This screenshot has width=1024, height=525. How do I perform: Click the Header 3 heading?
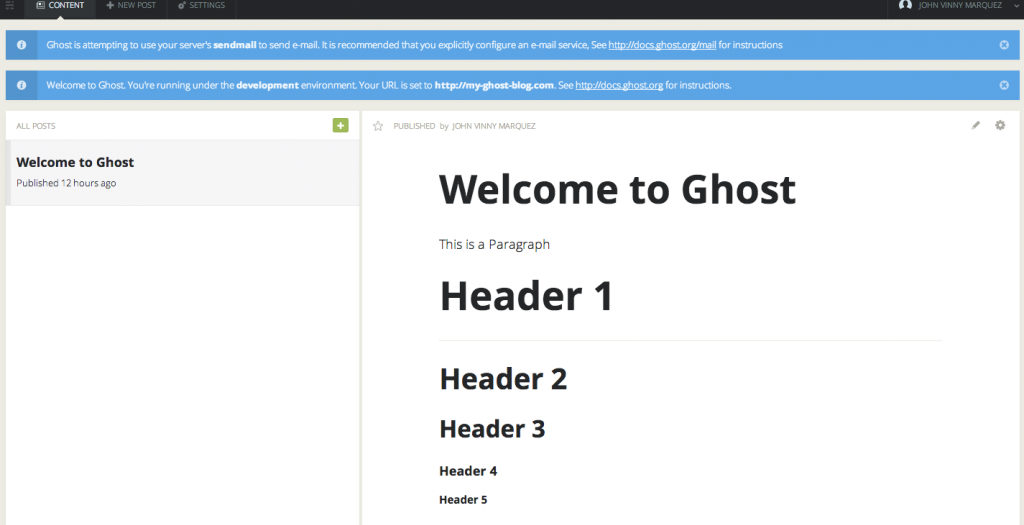492,429
